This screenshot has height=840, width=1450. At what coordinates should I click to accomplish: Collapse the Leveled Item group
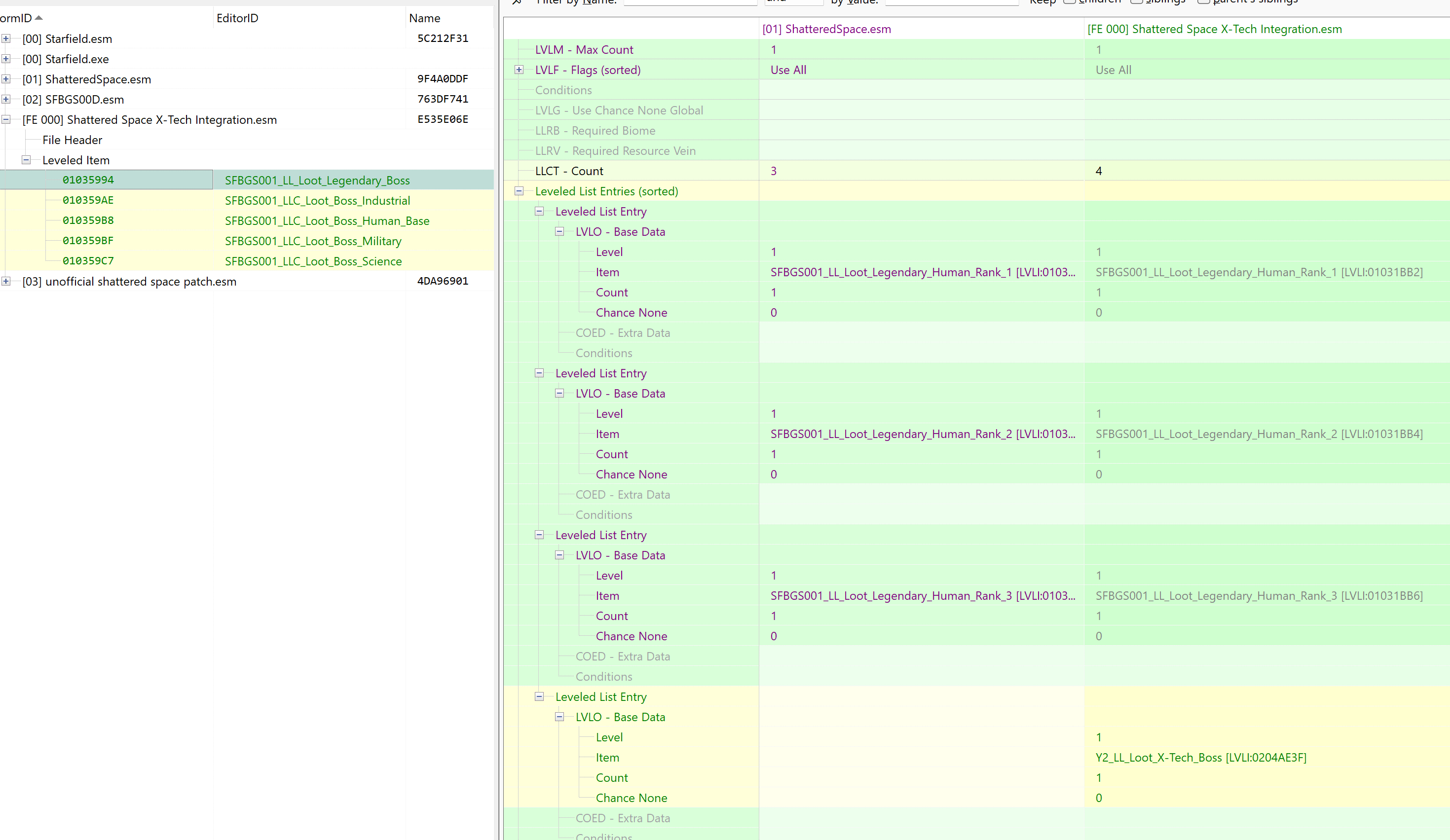(26, 160)
